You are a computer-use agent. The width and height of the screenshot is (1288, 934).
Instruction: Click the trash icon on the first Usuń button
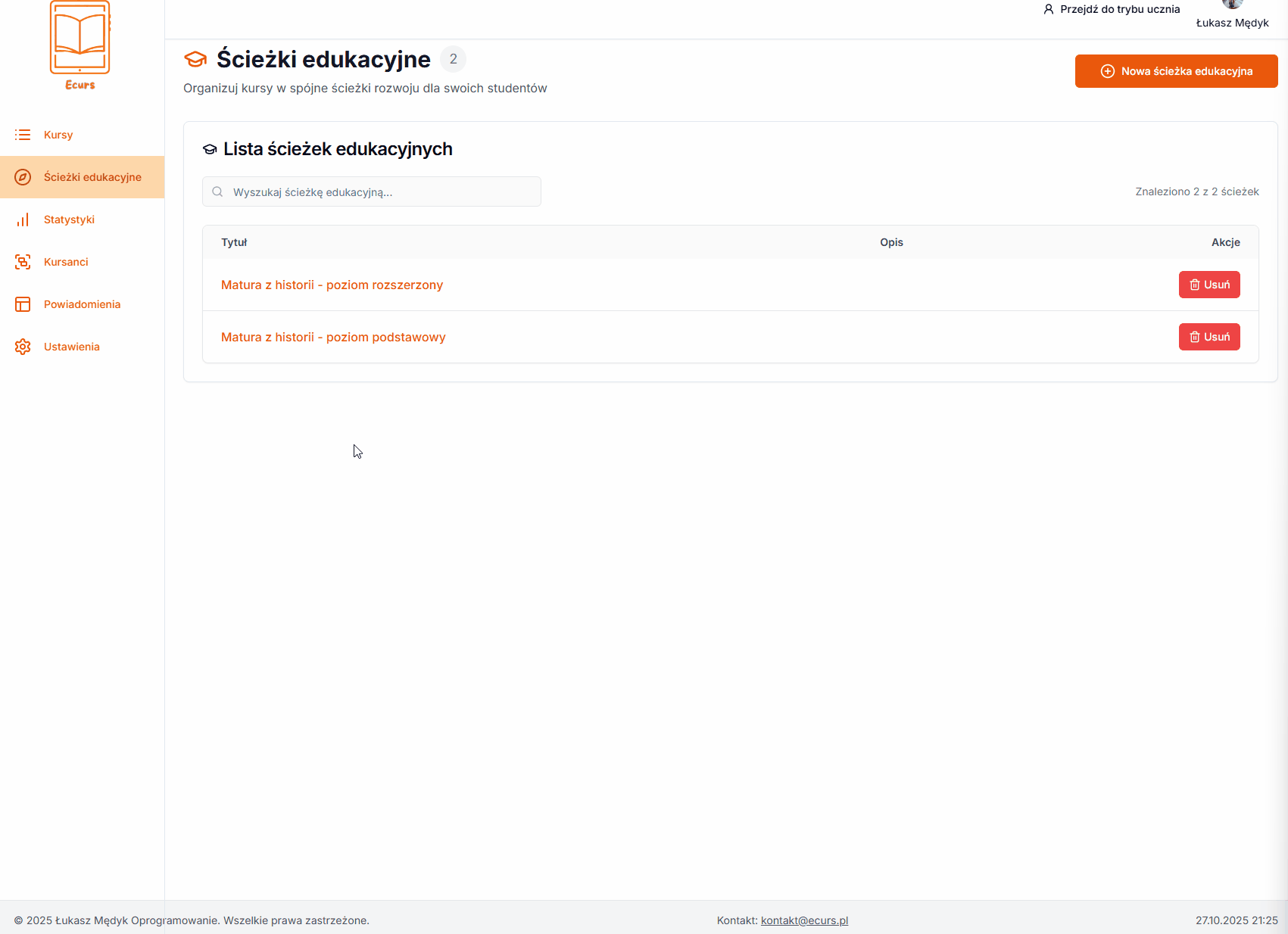[1194, 285]
